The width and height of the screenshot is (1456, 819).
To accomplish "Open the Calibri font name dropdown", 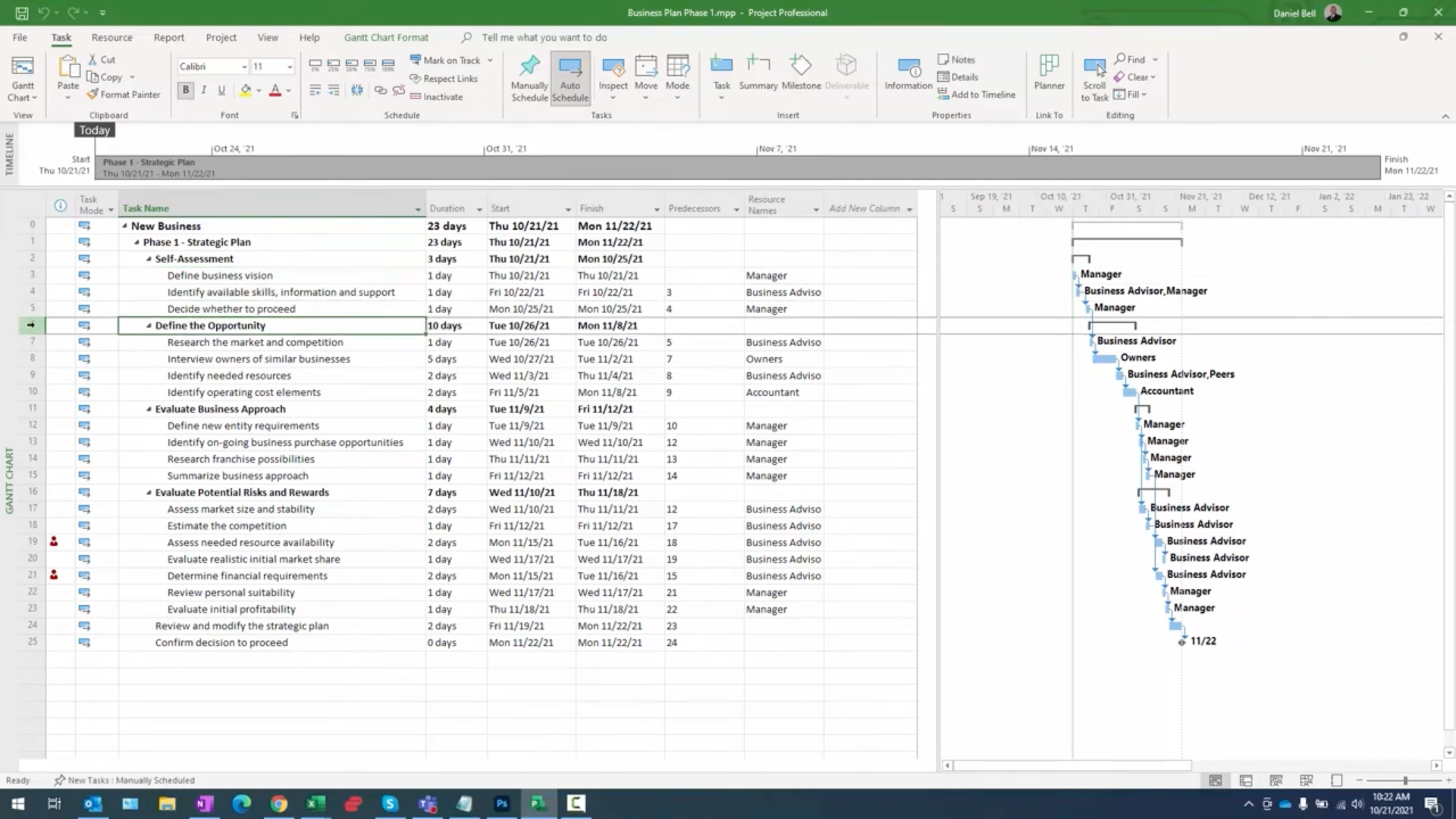I will [x=243, y=67].
